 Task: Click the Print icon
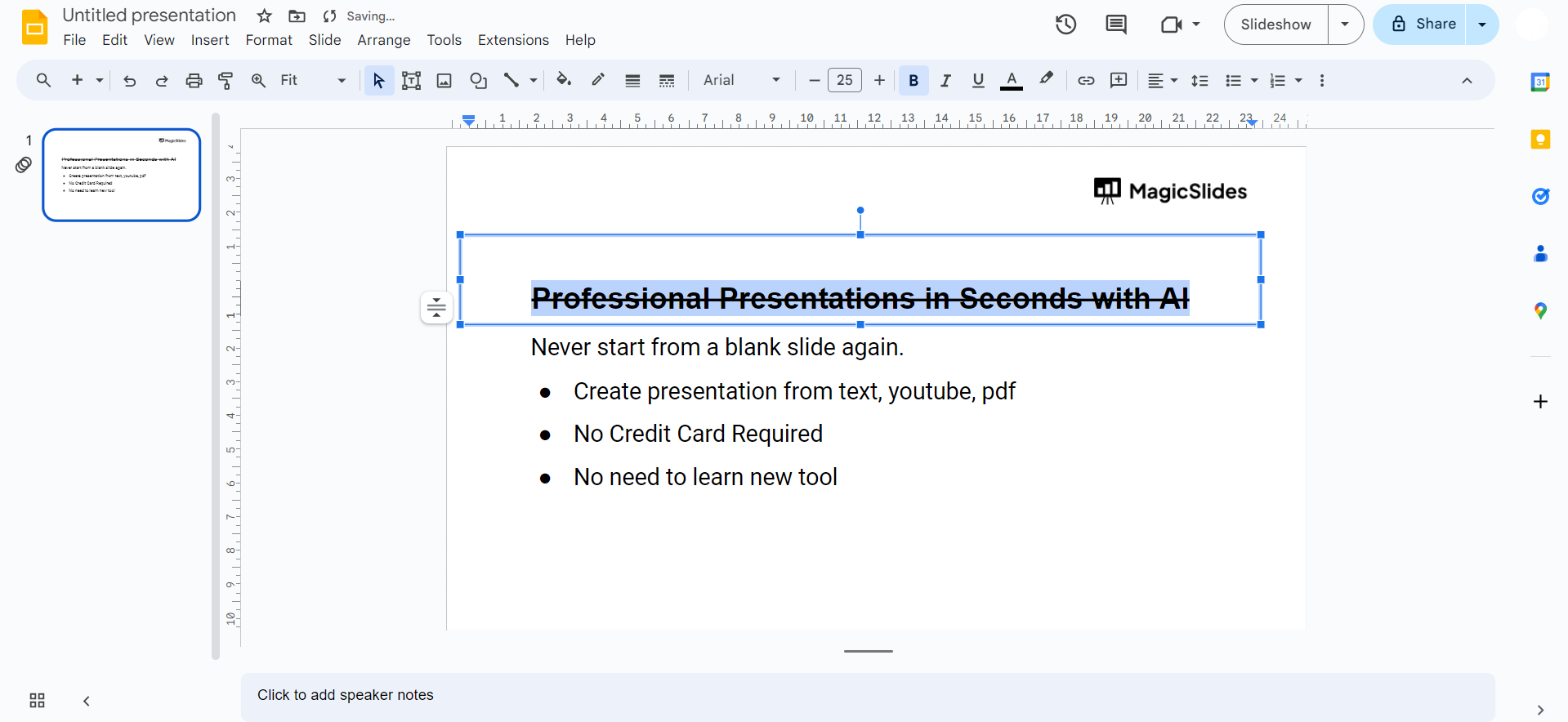pyautogui.click(x=194, y=80)
